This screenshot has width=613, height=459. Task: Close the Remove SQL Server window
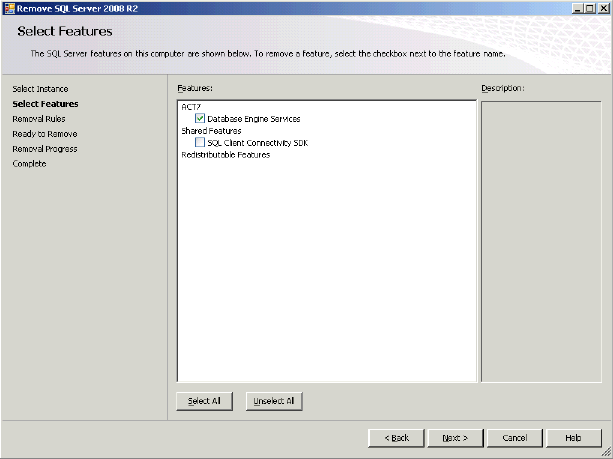604,8
